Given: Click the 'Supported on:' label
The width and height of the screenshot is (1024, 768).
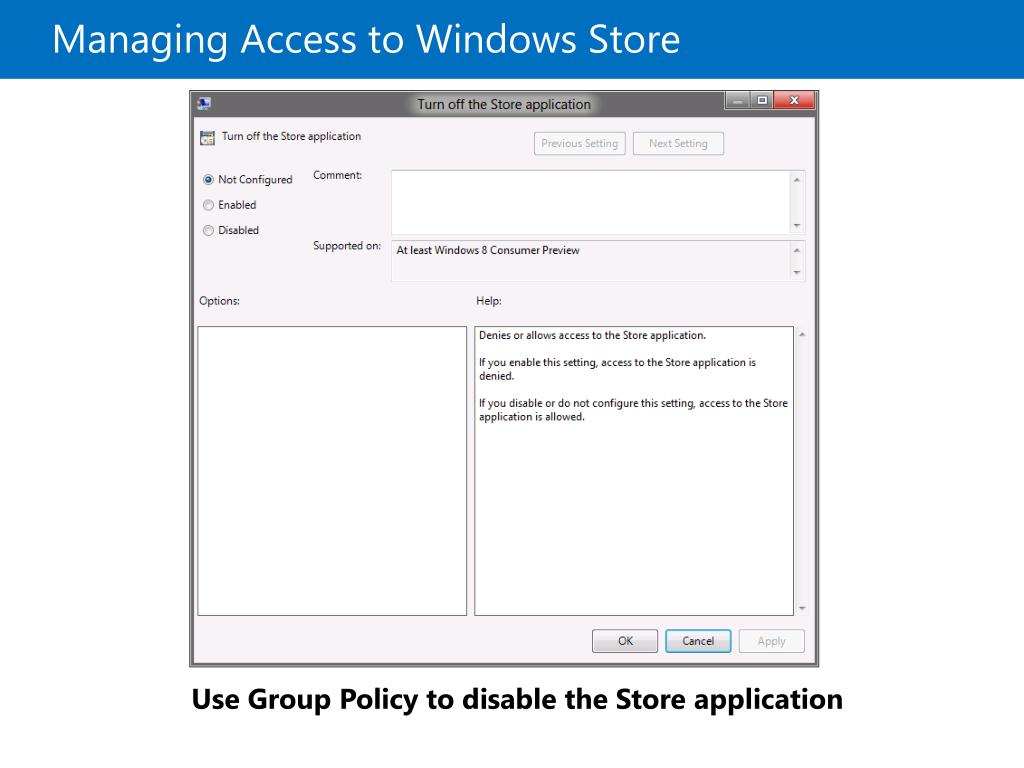Looking at the screenshot, I should coord(347,246).
